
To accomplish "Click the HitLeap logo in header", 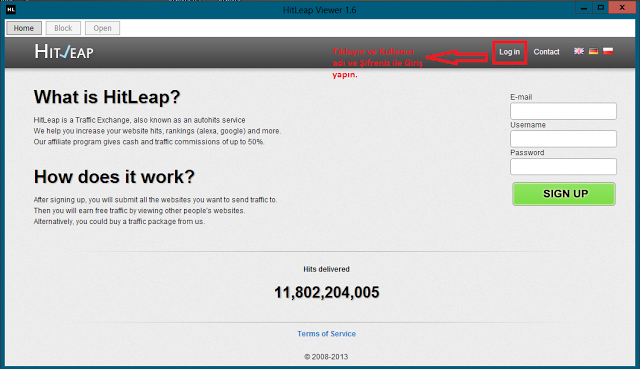I will pyautogui.click(x=64, y=52).
